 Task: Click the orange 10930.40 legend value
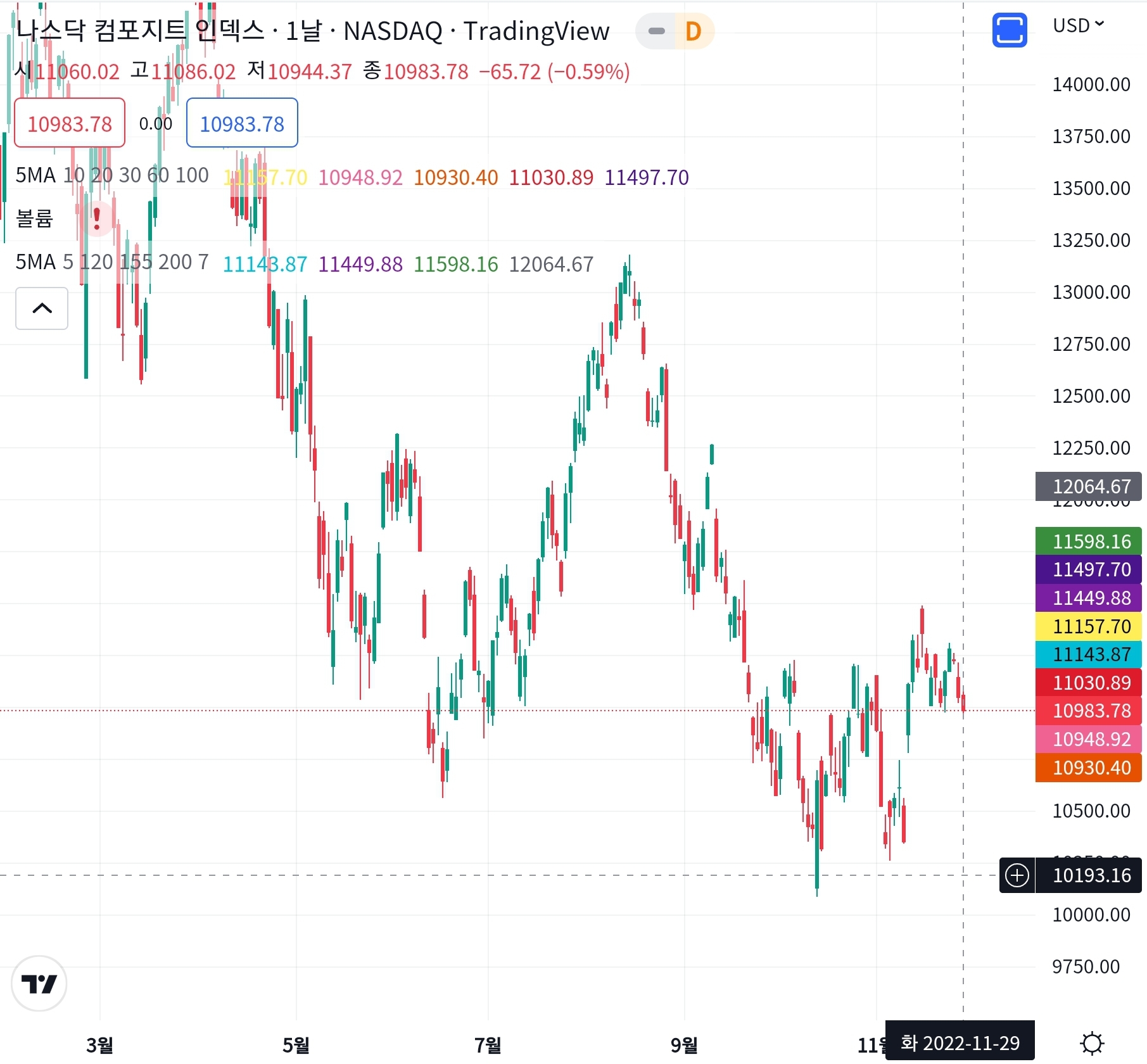coord(456,177)
